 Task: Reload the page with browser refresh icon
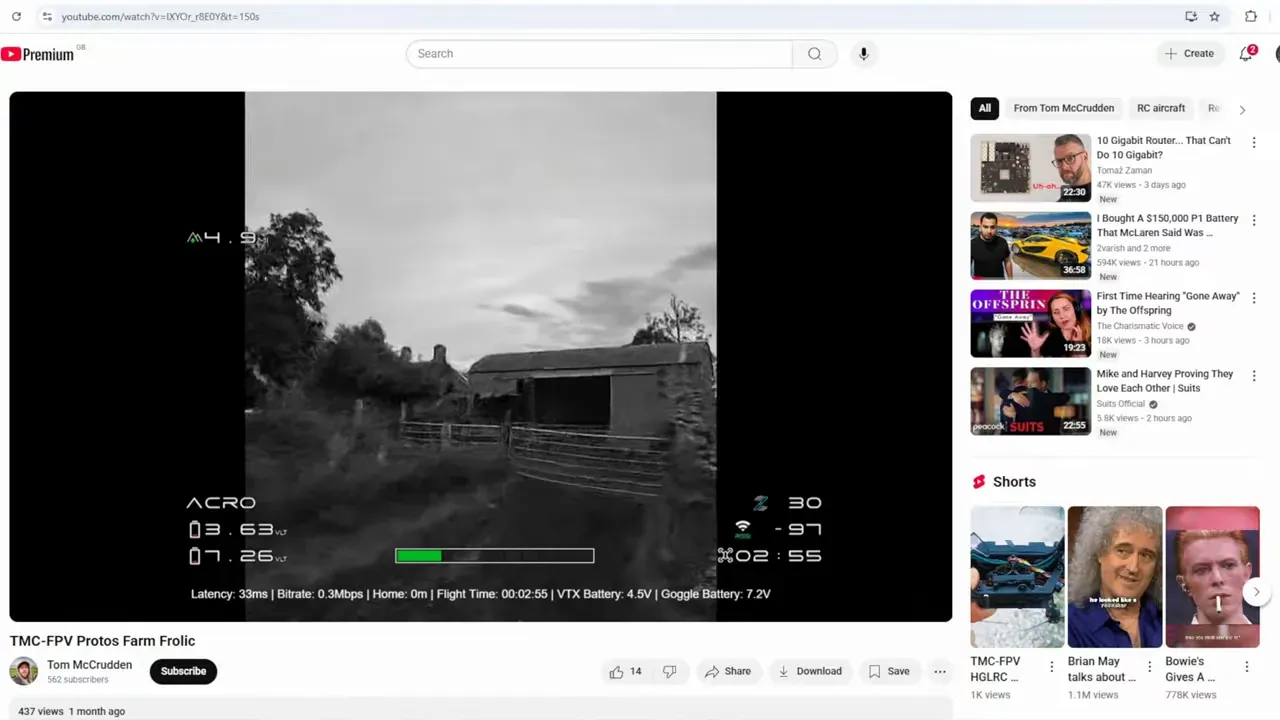(16, 16)
